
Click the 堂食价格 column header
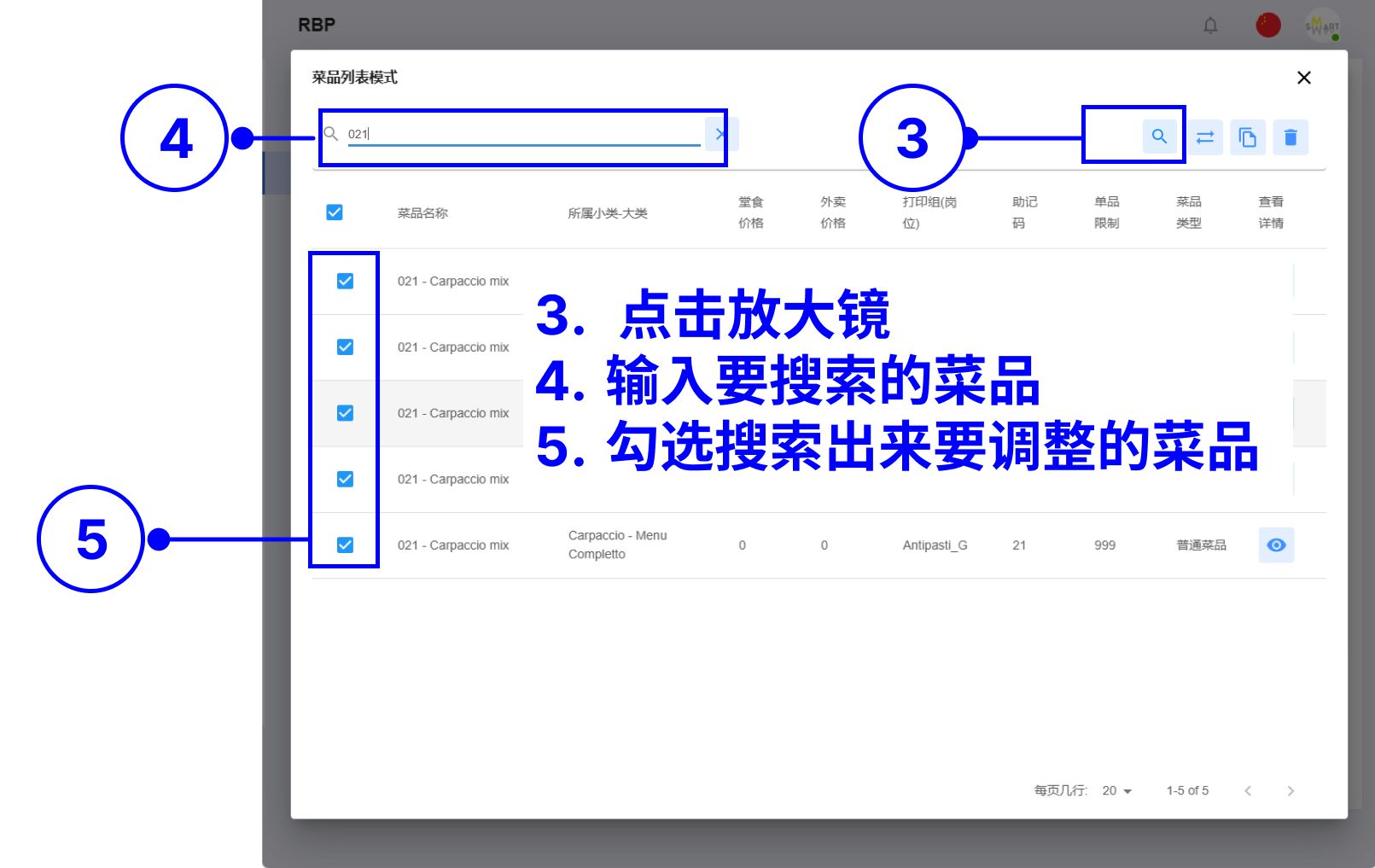pos(751,213)
